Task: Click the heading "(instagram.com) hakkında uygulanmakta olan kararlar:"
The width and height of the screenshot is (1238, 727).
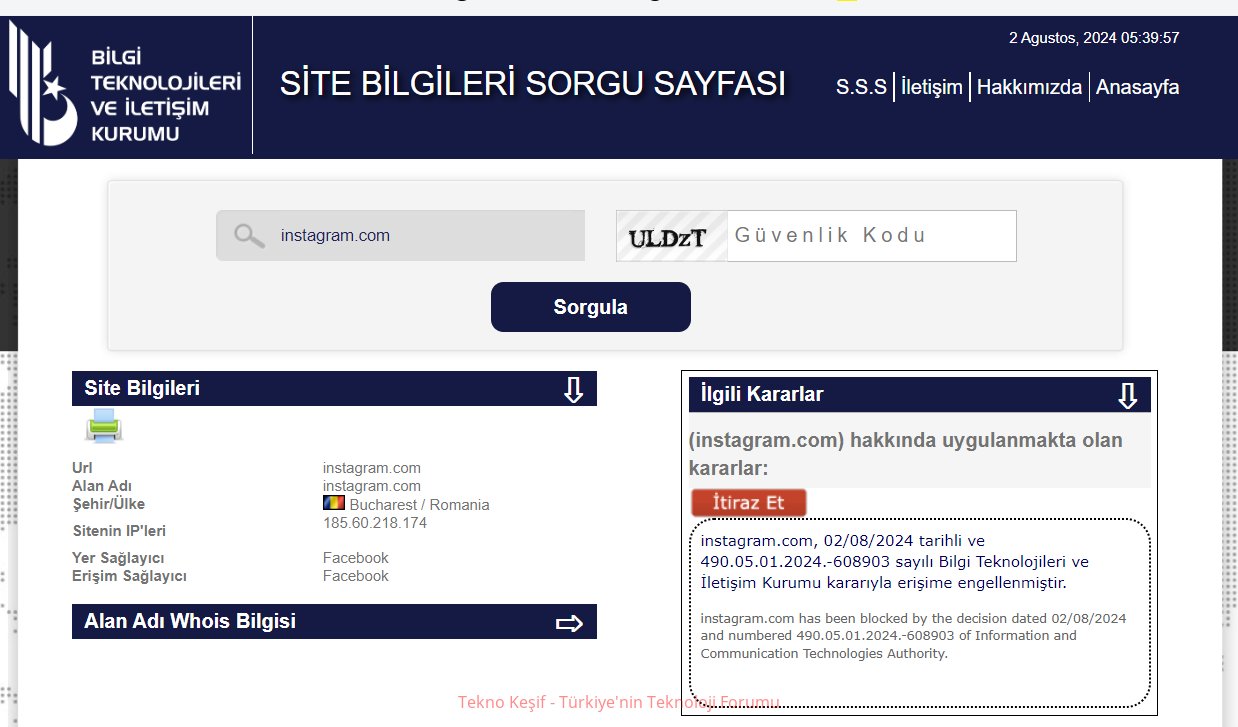Action: (906, 454)
